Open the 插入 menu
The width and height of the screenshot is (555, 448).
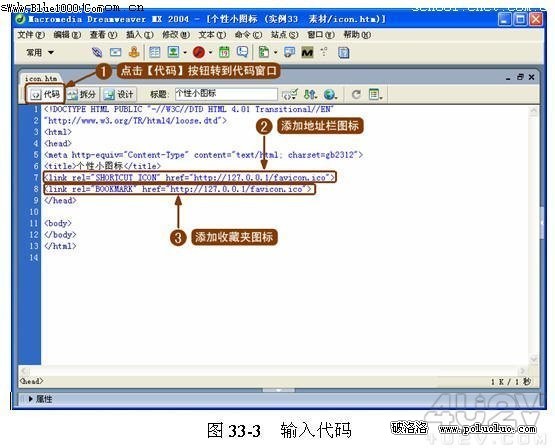coord(139,35)
